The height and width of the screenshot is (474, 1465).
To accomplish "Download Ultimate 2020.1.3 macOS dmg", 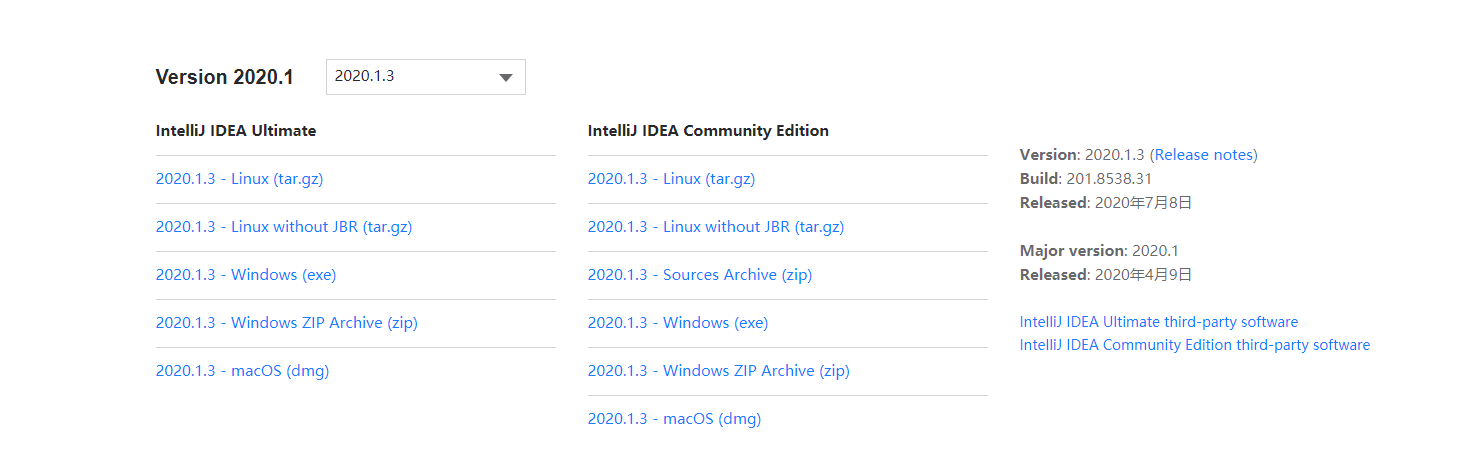I will click(x=242, y=371).
